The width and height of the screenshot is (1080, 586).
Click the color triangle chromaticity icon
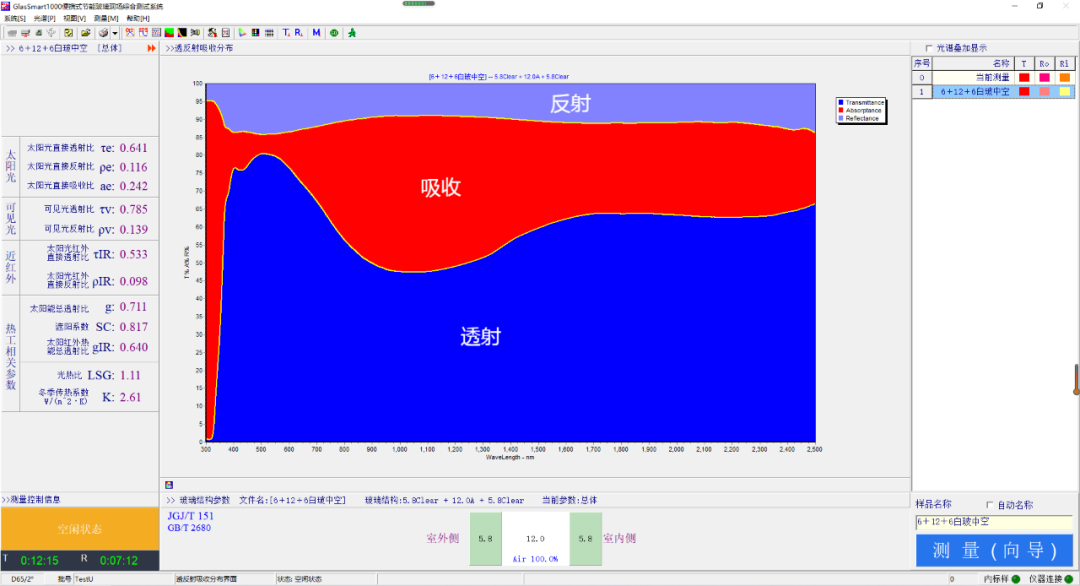(242, 32)
